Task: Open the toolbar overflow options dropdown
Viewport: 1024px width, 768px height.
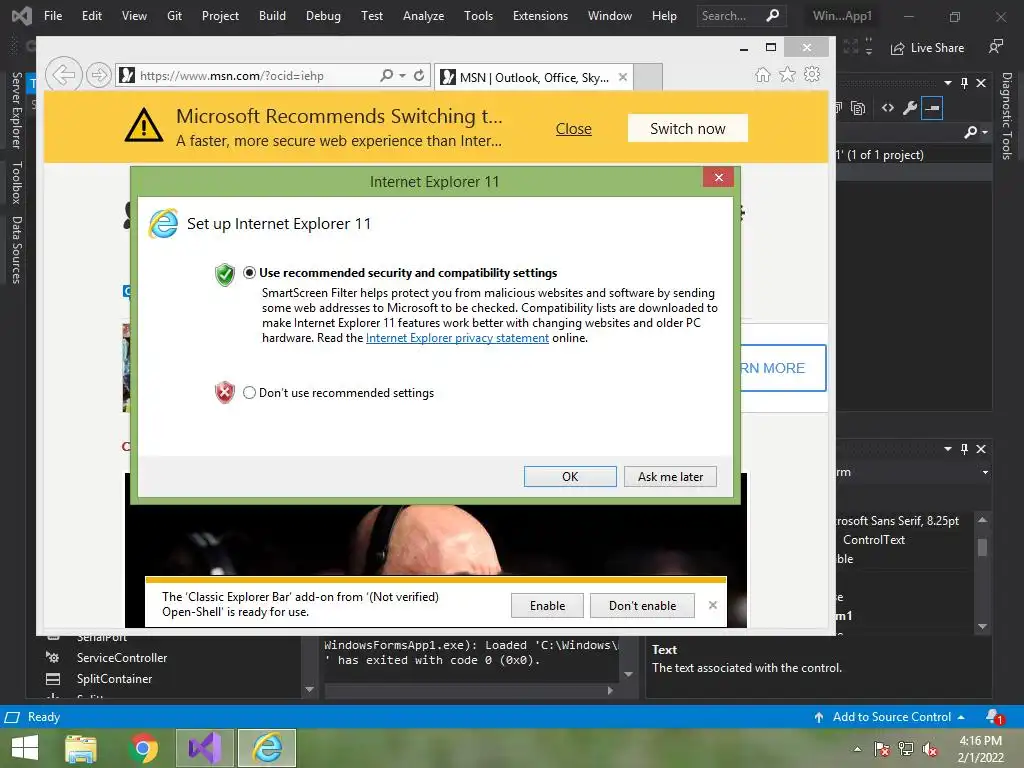Action: pyautogui.click(x=869, y=47)
